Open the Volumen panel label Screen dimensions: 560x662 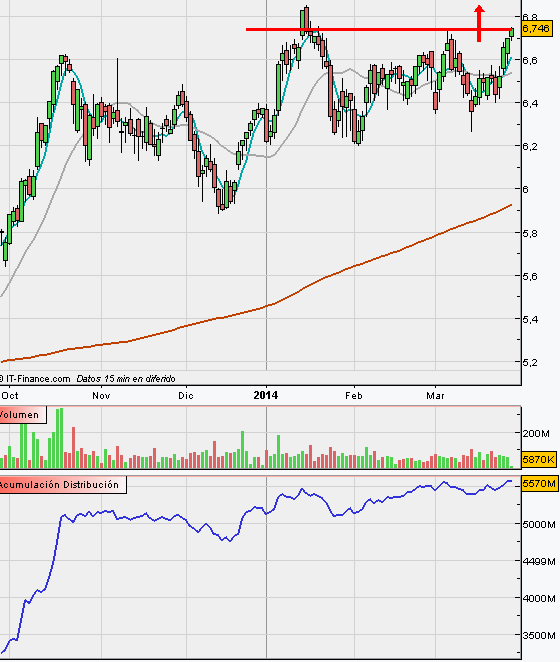(22, 415)
